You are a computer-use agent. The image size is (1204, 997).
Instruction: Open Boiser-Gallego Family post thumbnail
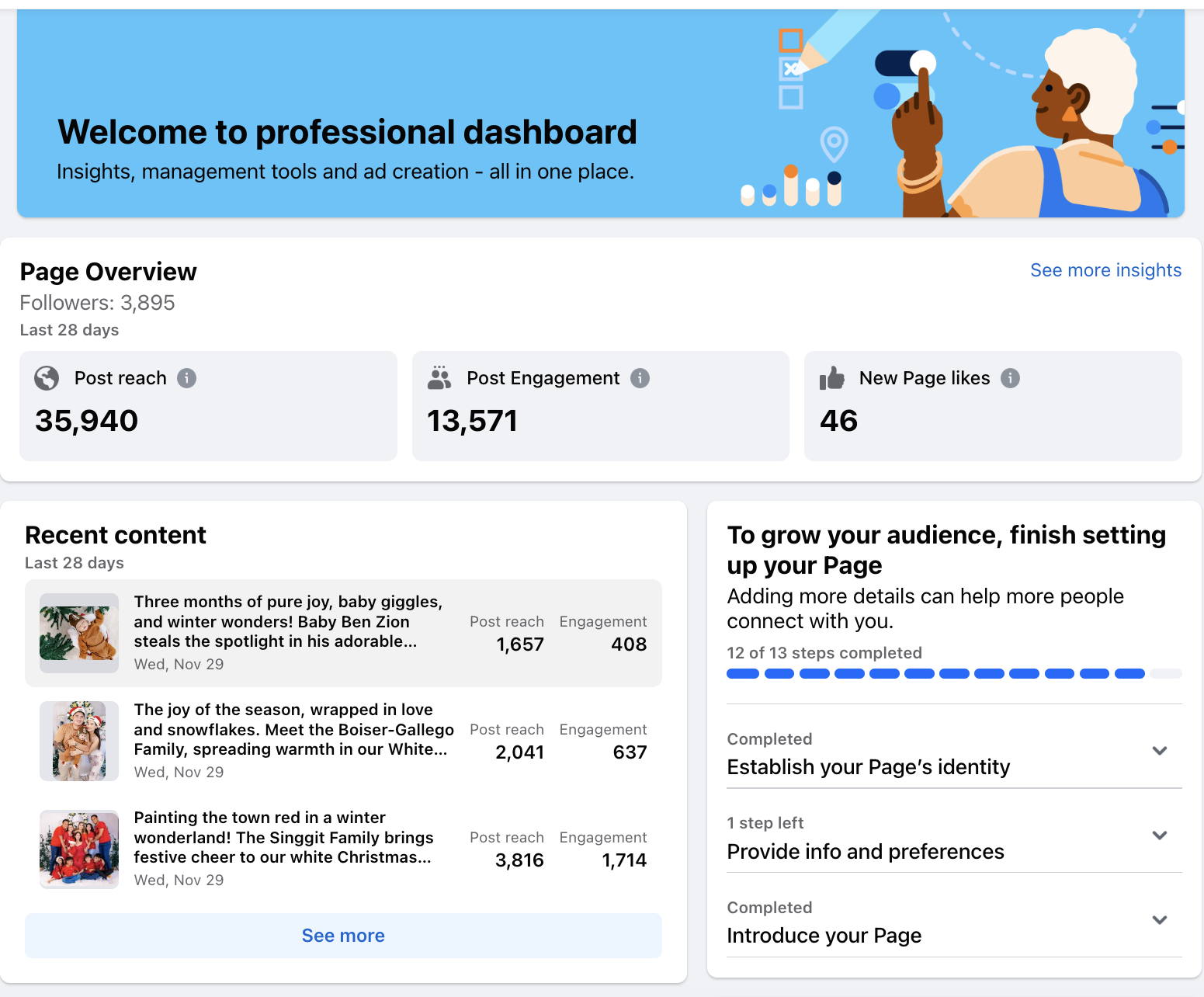[79, 741]
